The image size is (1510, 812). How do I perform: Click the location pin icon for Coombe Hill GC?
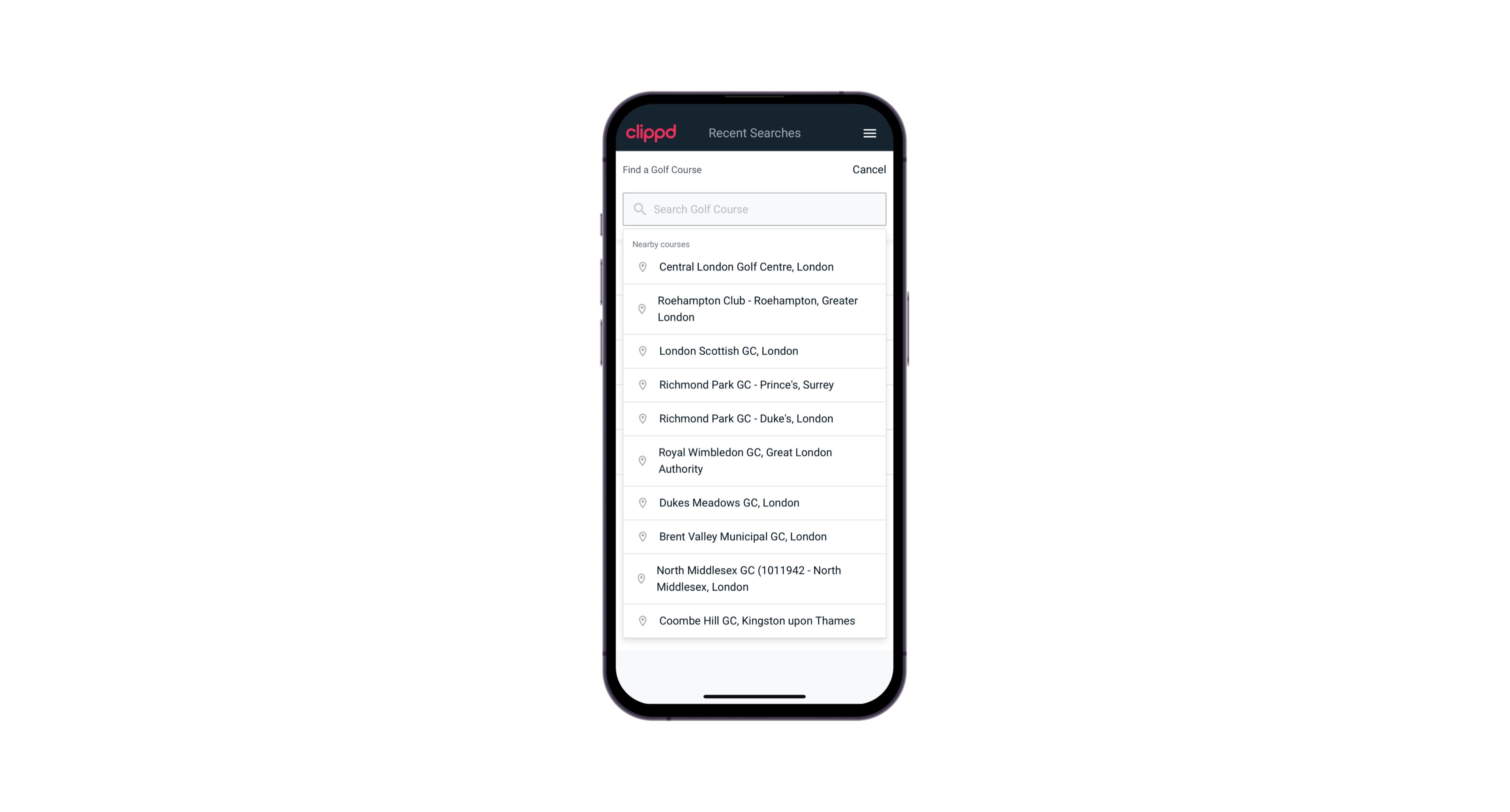click(641, 620)
